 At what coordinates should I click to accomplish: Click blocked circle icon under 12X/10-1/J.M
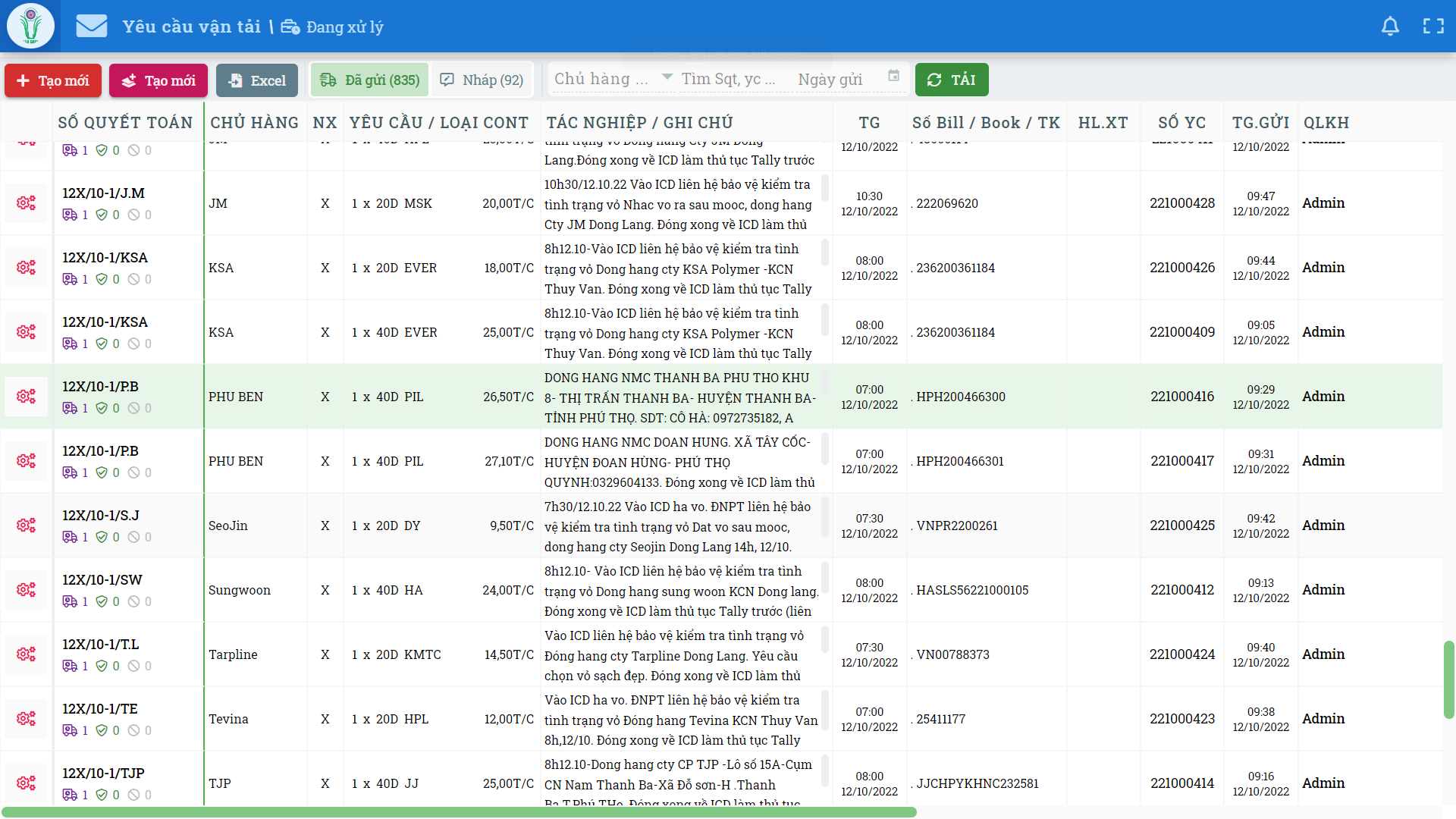click(x=133, y=215)
